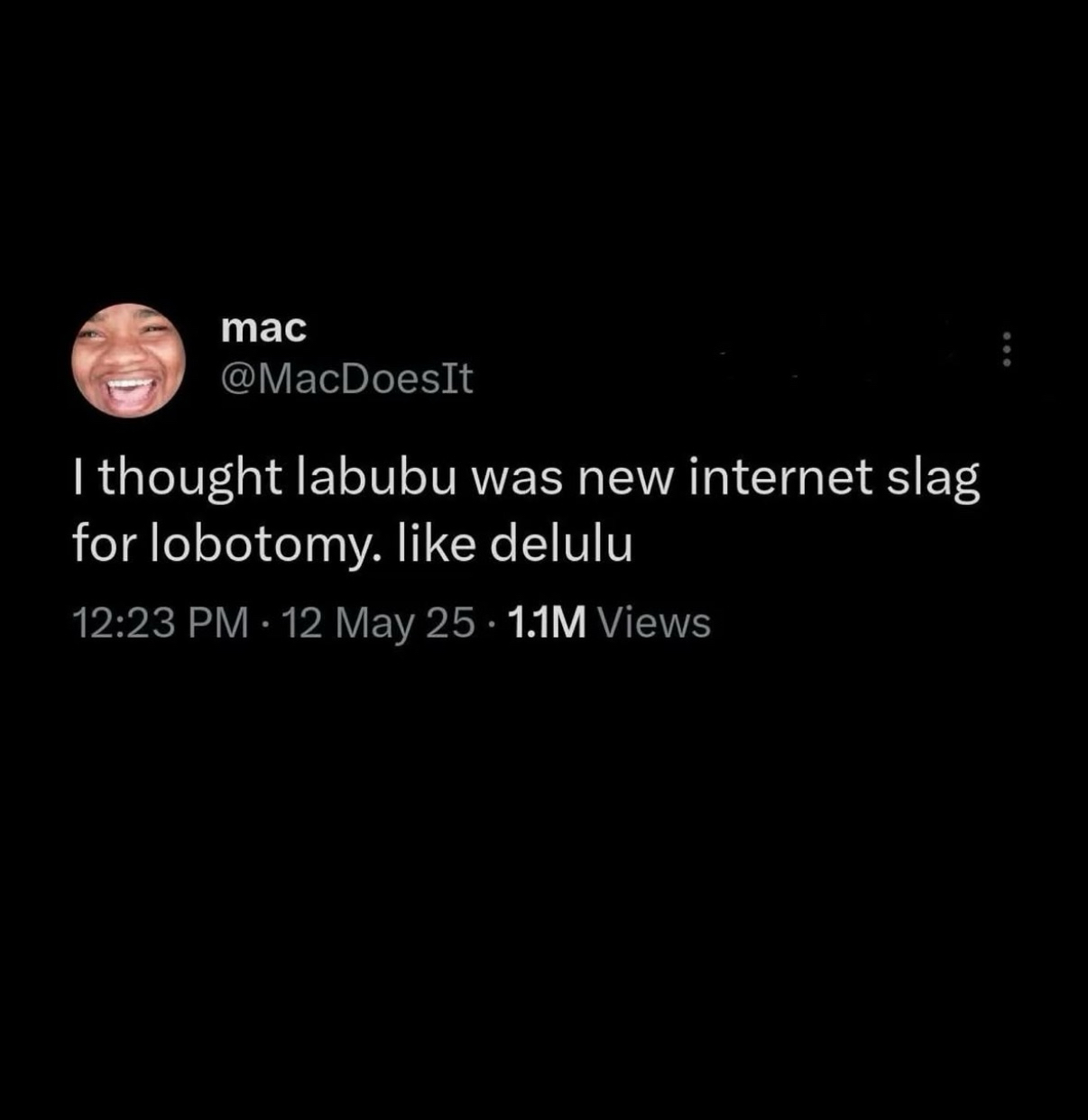Open the three-dot more options menu
The width and height of the screenshot is (1088, 1120).
1008,349
